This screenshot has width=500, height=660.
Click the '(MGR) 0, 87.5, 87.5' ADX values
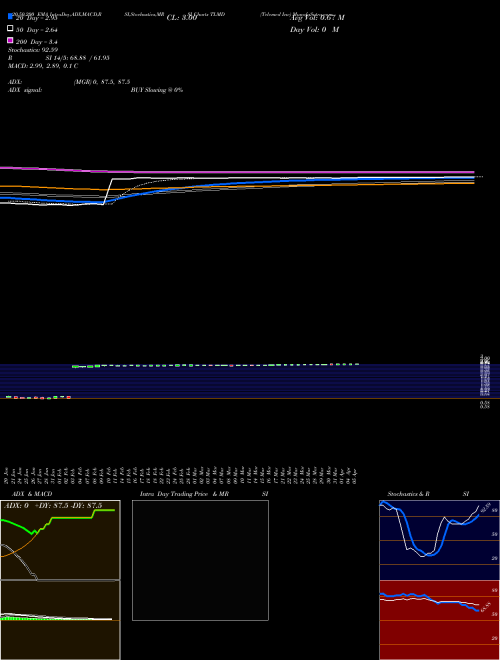(x=102, y=82)
